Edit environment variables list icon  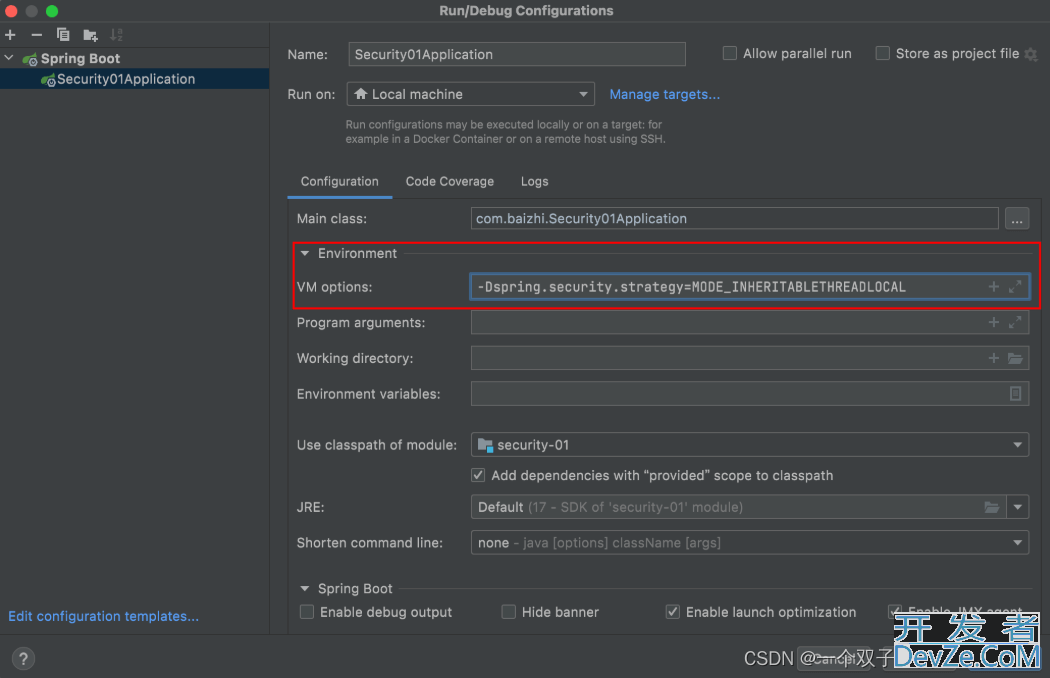point(1015,394)
